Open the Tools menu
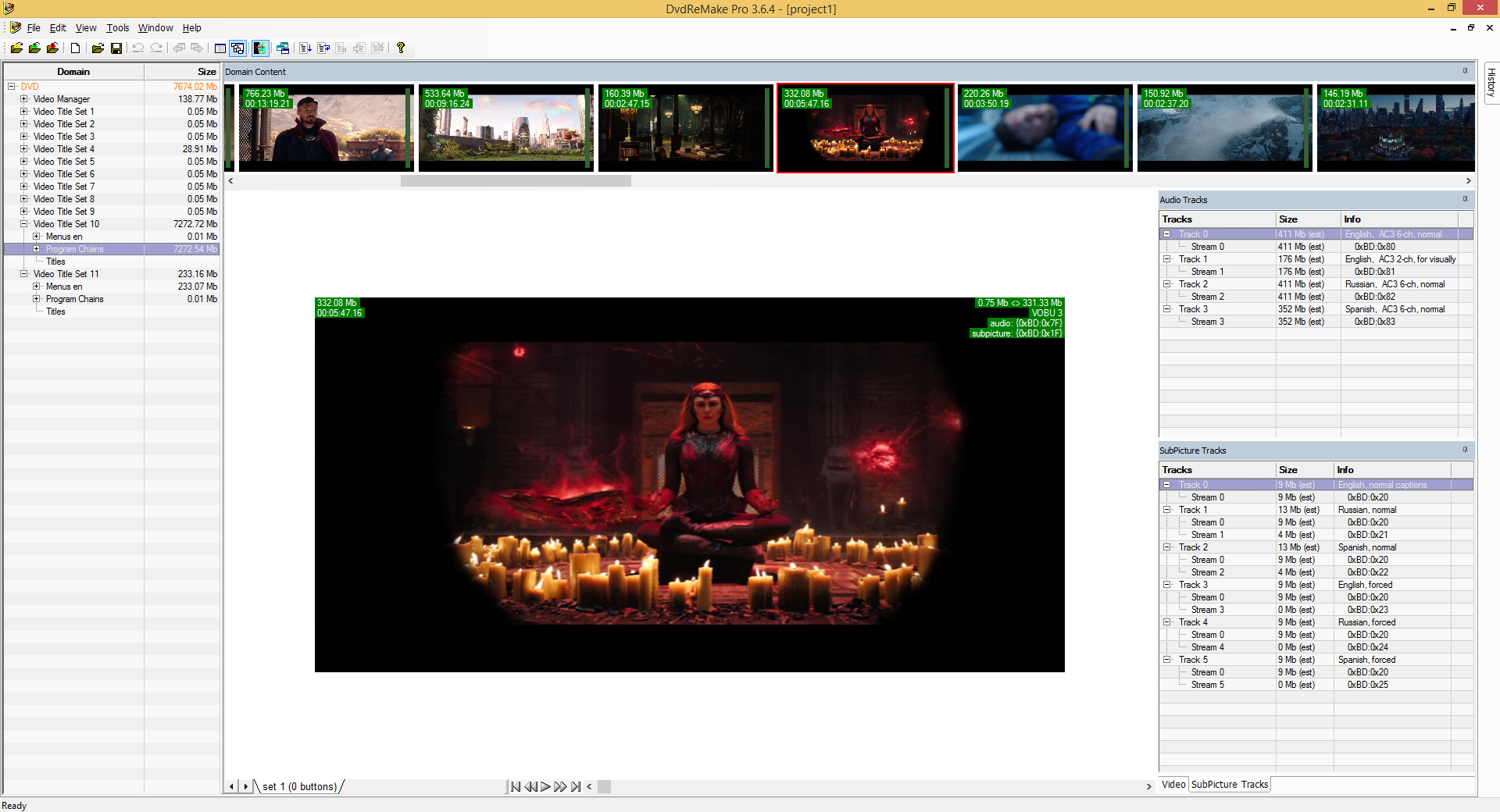Image resolution: width=1500 pixels, height=812 pixels. tap(118, 28)
